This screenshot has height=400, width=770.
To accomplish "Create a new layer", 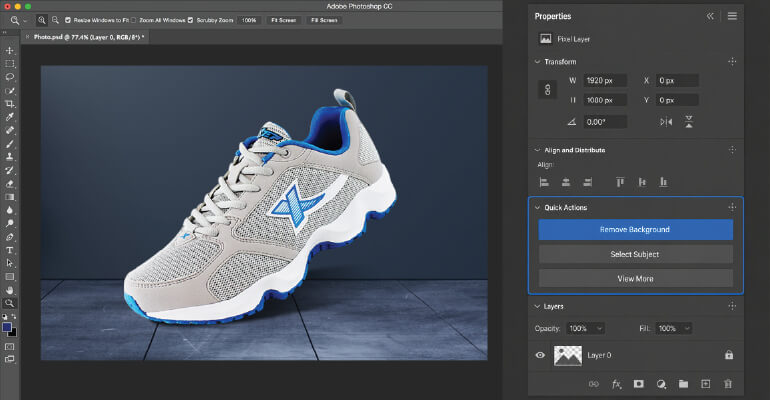I will (706, 384).
